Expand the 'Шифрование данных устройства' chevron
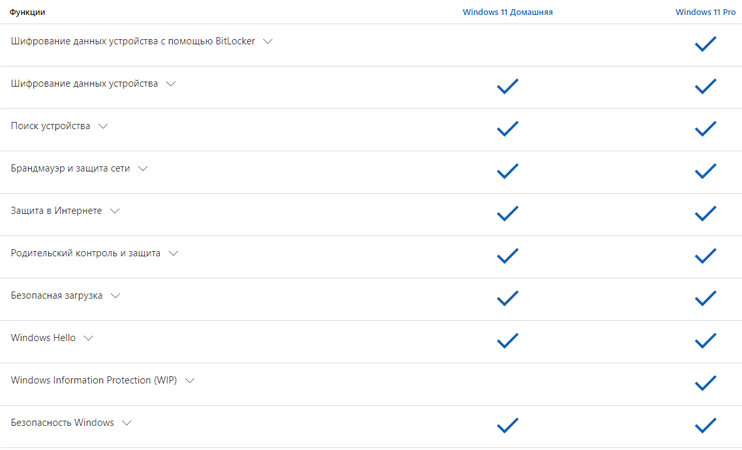 click(x=171, y=84)
